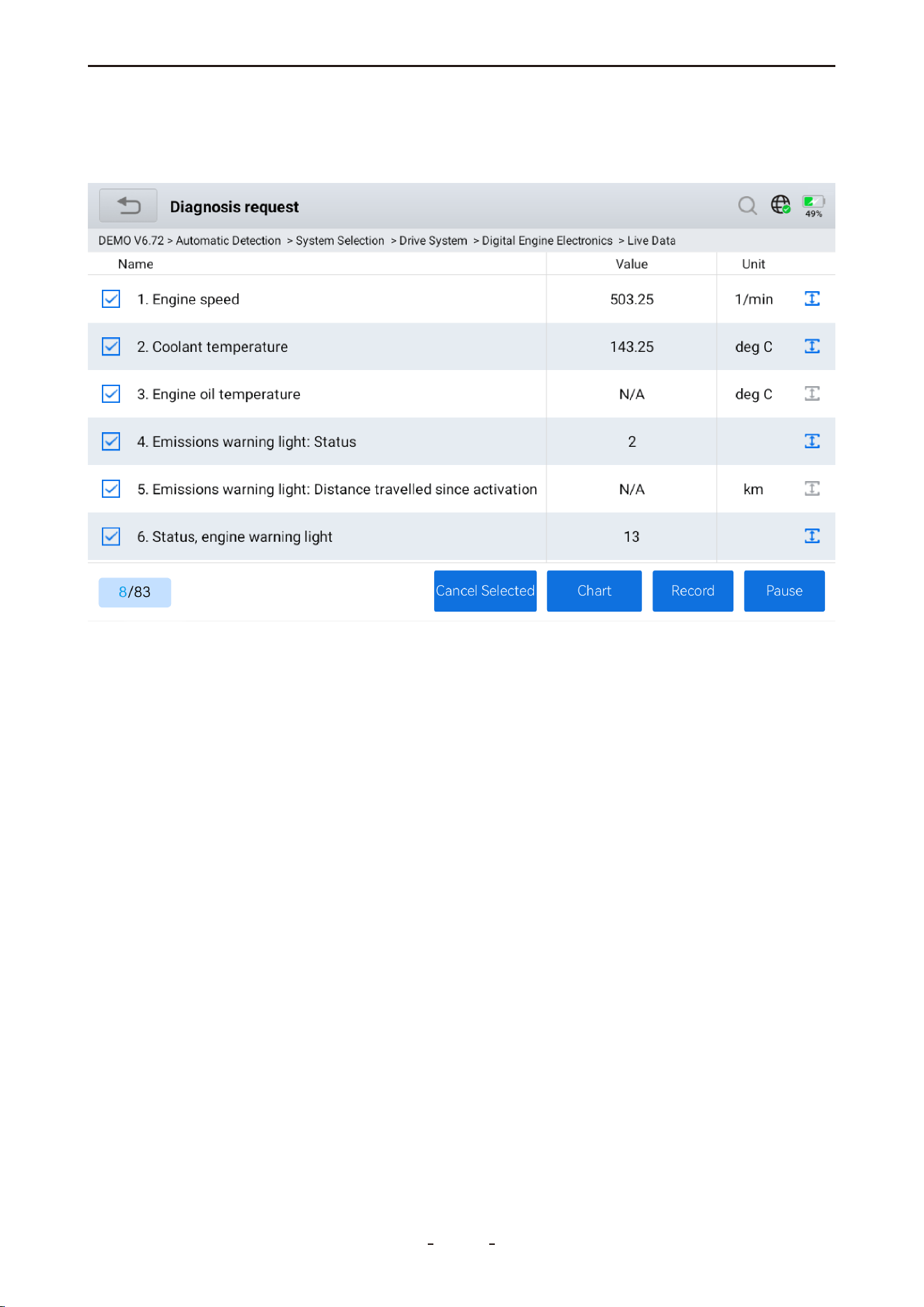Click grayed range icon for Engine oil temperature
The width and height of the screenshot is (924, 1307).
click(x=812, y=394)
